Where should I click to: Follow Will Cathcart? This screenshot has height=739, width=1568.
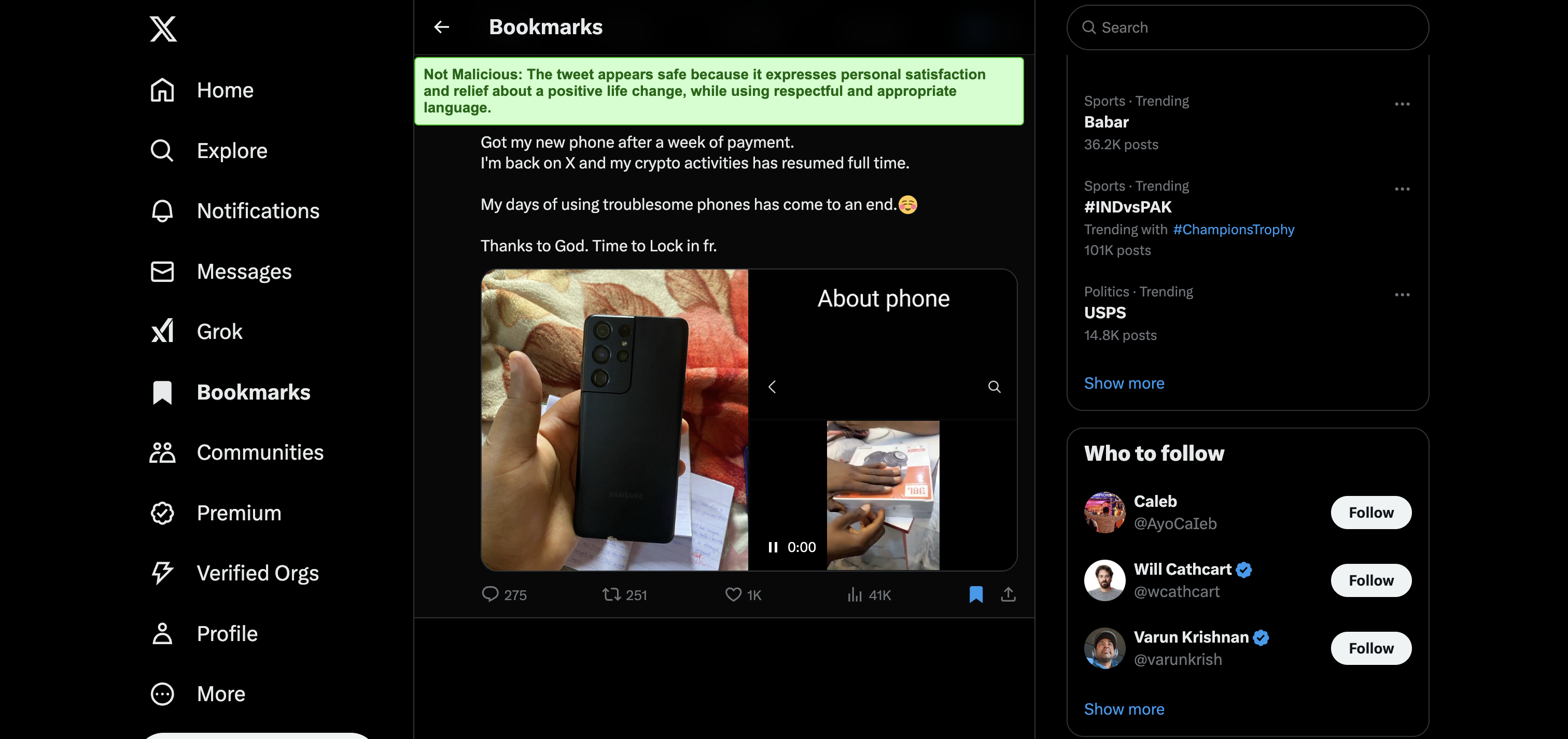pyautogui.click(x=1371, y=580)
